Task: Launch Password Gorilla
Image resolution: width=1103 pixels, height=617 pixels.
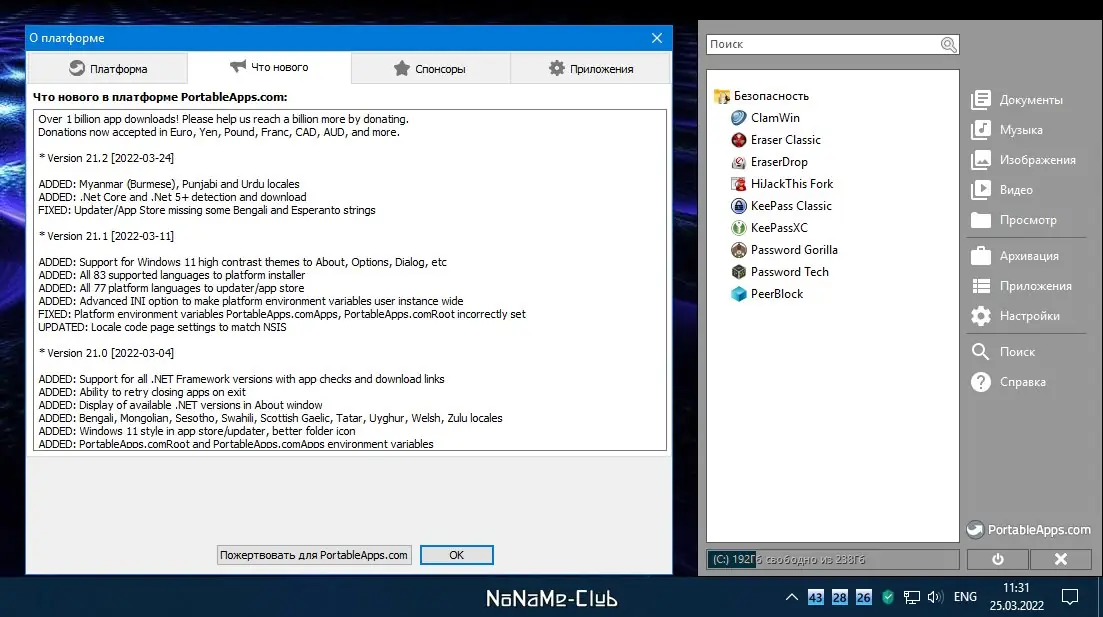Action: 784,250
